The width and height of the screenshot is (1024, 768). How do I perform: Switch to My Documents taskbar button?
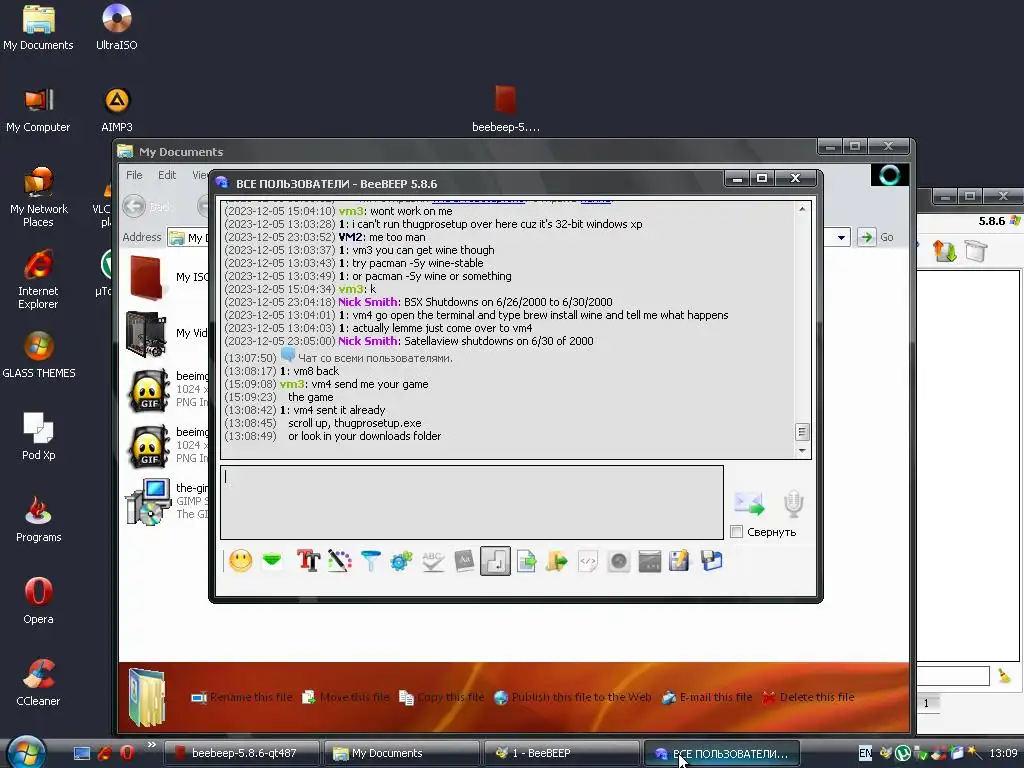[402, 753]
